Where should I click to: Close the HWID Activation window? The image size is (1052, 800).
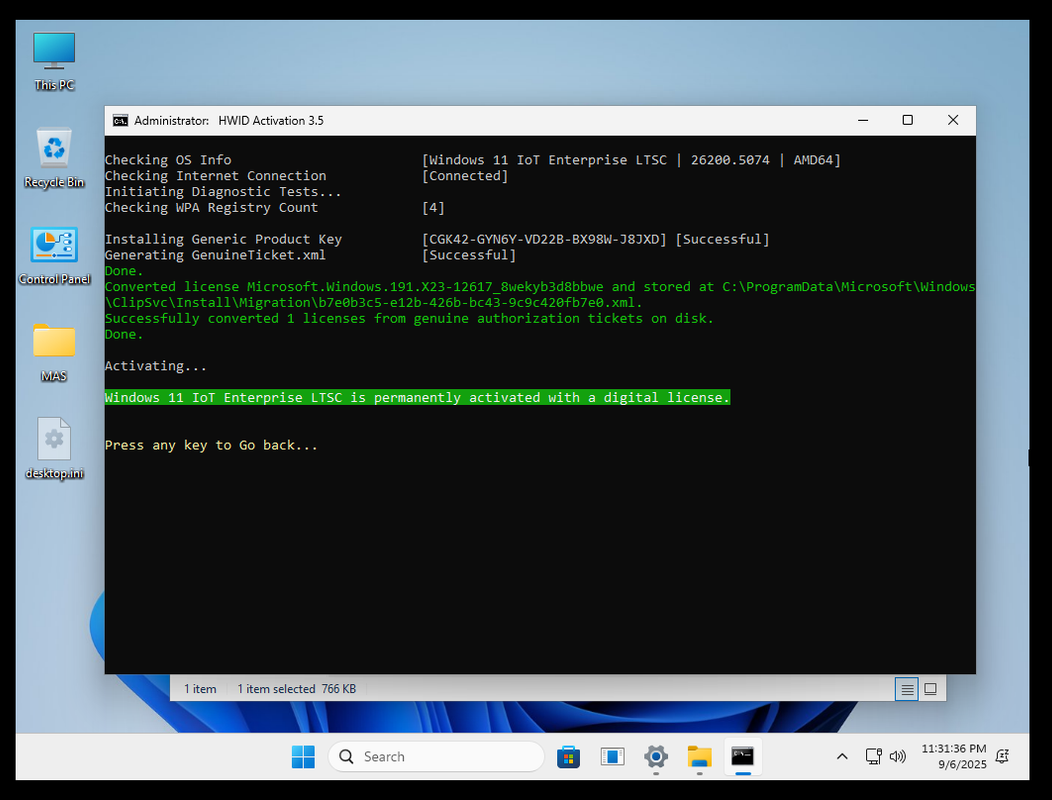953,120
